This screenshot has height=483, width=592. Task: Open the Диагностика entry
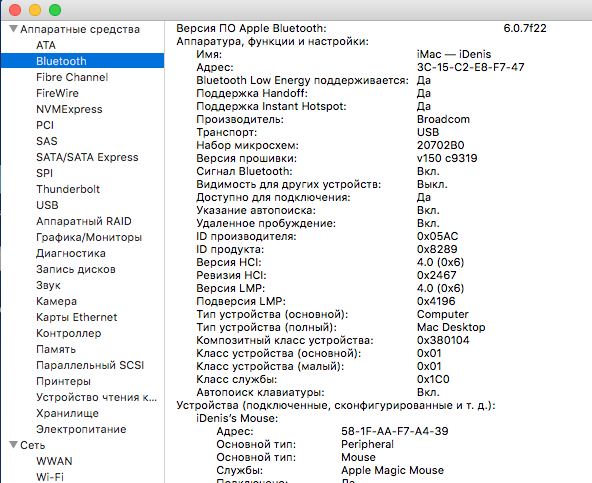coord(71,253)
